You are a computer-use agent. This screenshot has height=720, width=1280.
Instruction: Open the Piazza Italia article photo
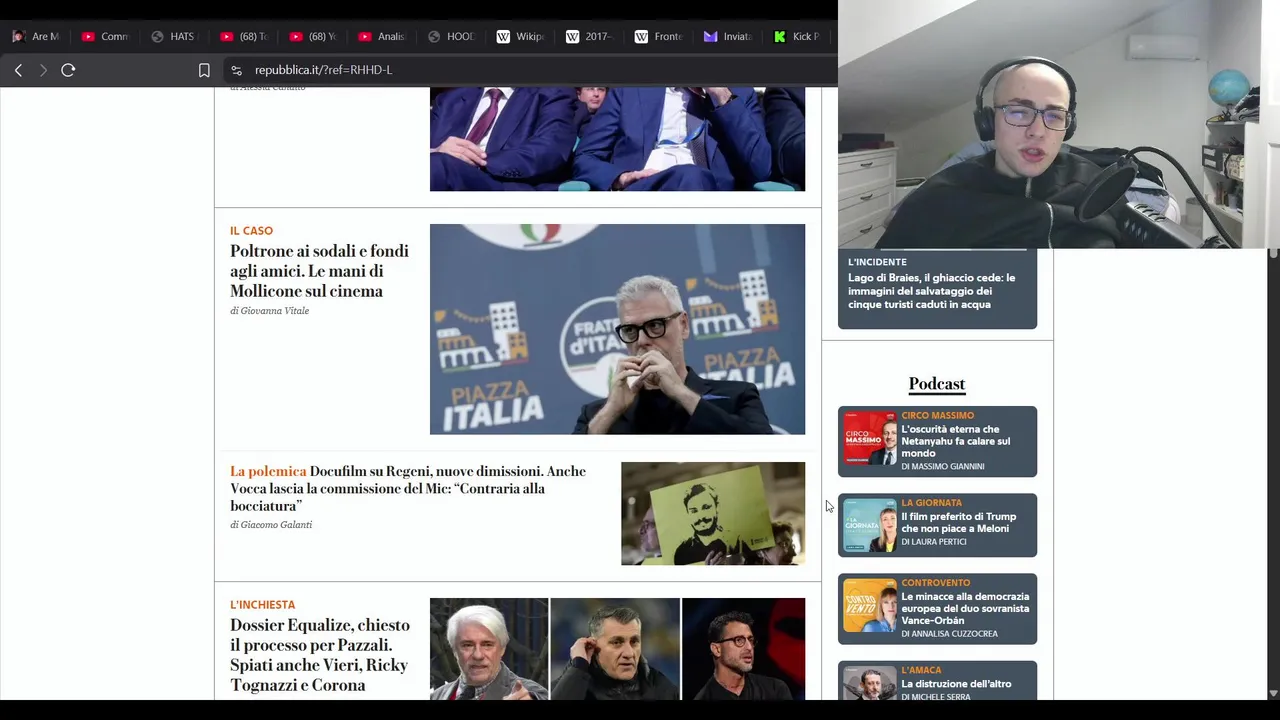click(617, 329)
